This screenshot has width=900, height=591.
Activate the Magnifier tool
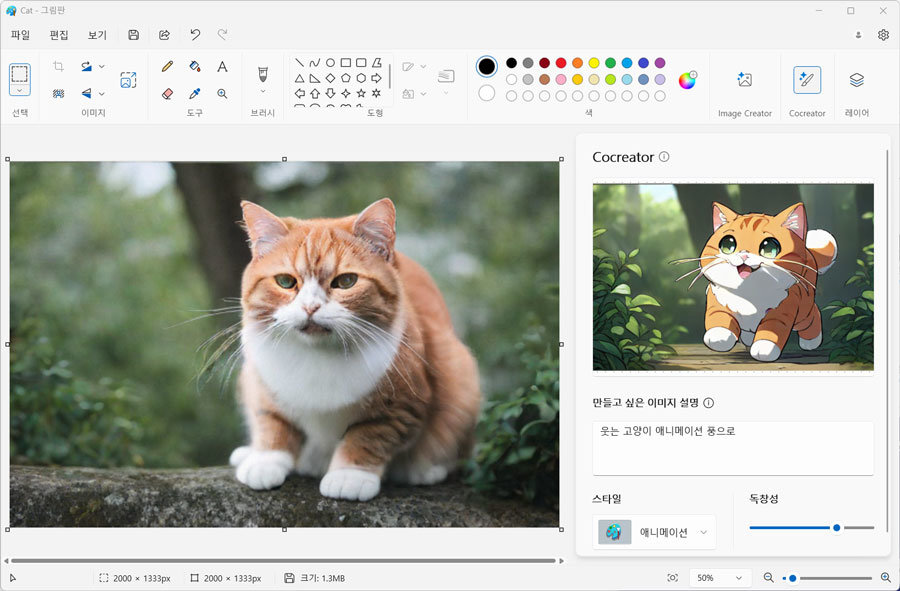[x=222, y=94]
